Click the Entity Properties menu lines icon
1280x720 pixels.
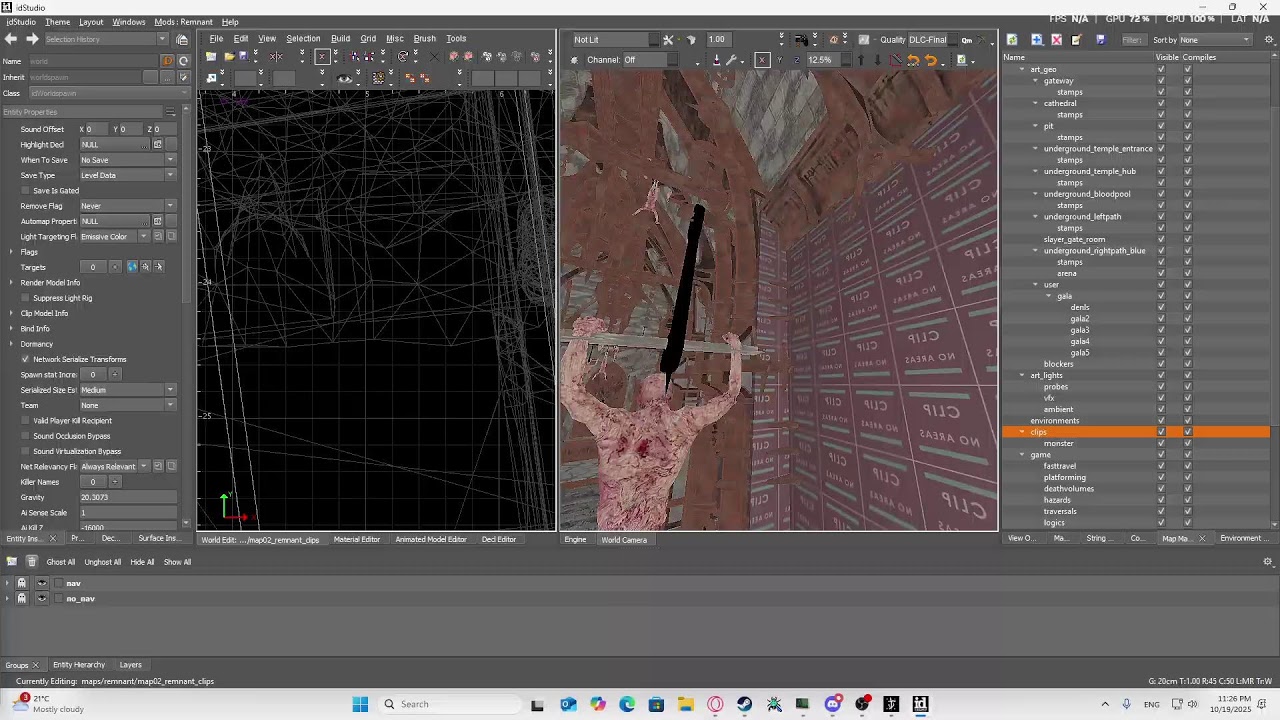(170, 112)
